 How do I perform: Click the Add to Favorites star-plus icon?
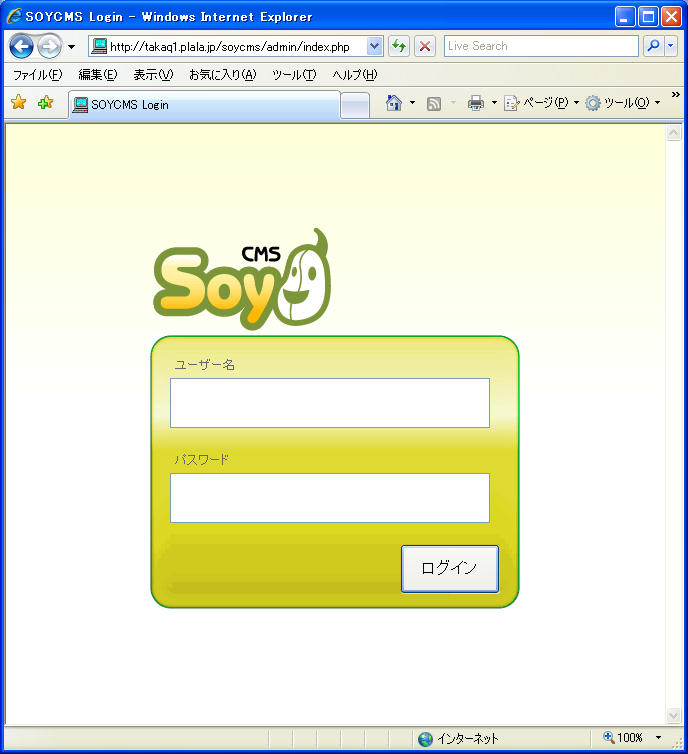tap(45, 102)
